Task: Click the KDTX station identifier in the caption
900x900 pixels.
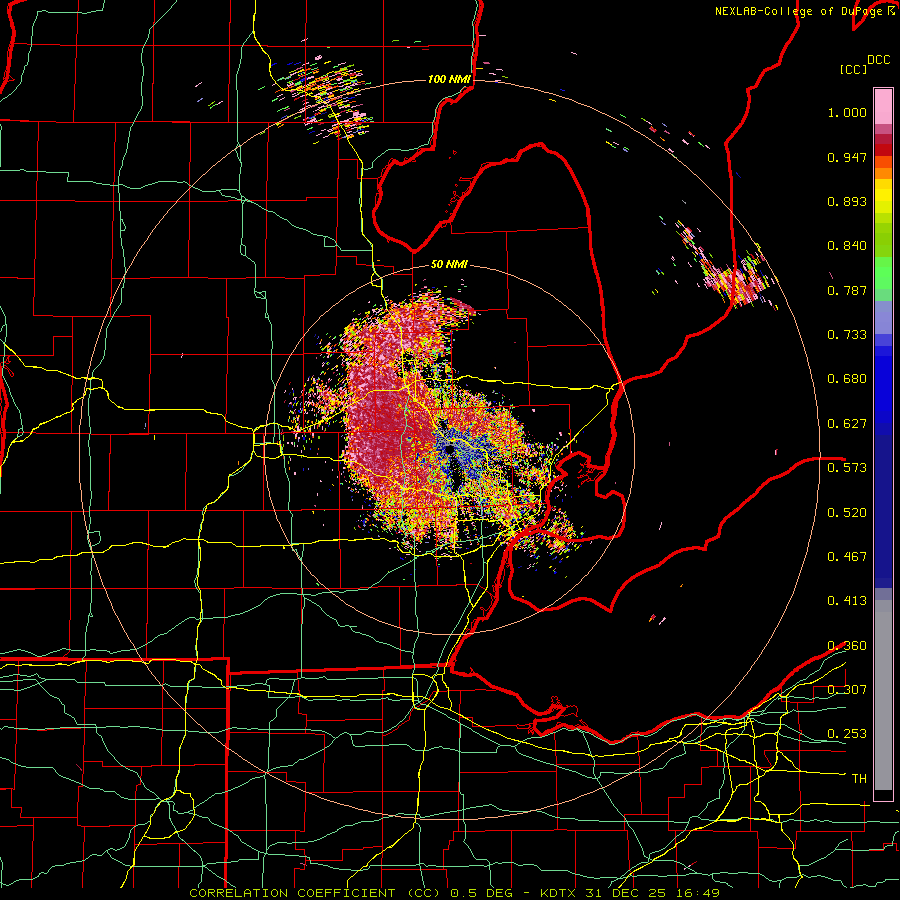Action: click(x=560, y=893)
